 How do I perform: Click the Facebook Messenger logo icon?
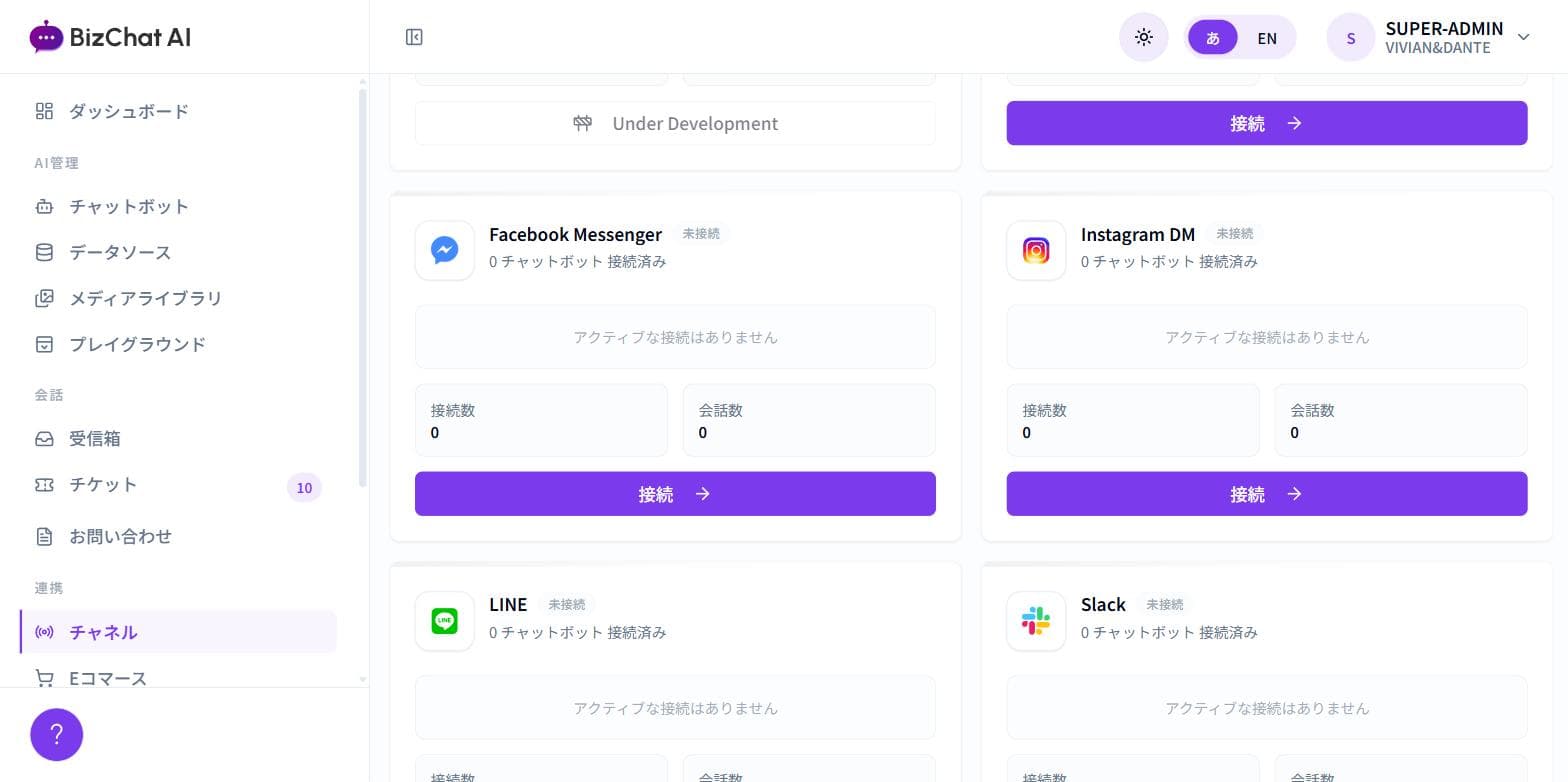(x=445, y=250)
